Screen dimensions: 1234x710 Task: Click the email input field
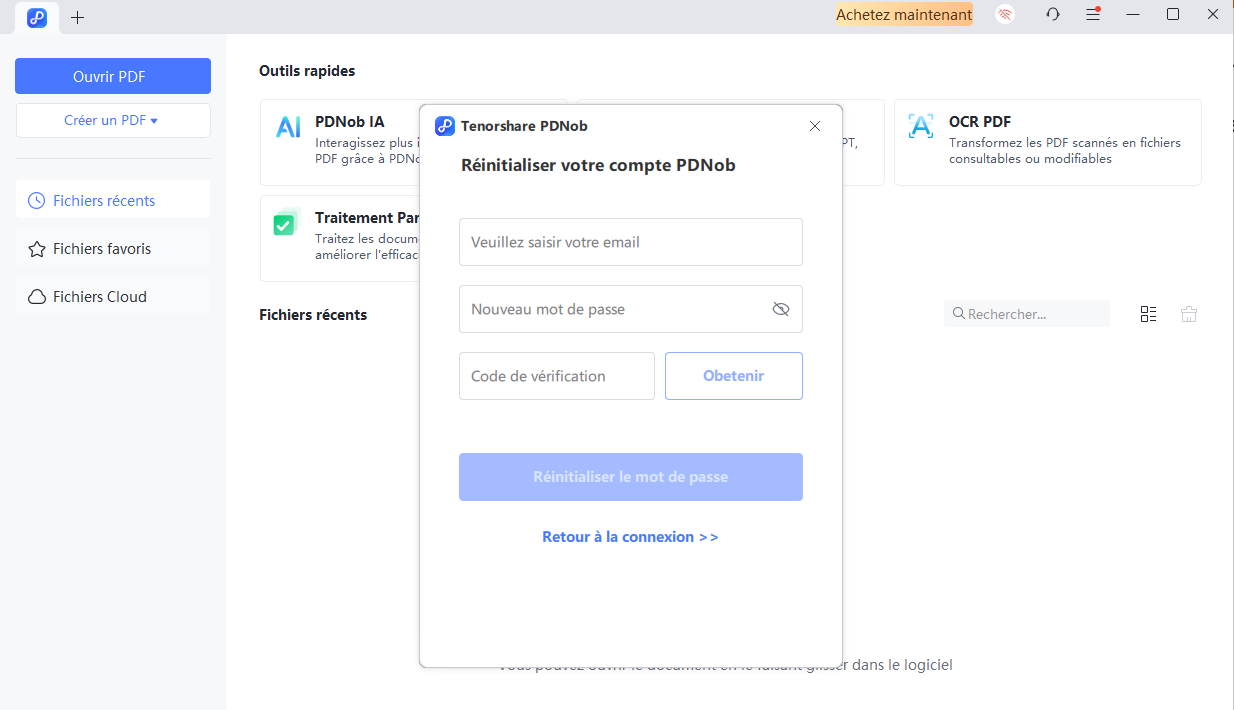[630, 242]
